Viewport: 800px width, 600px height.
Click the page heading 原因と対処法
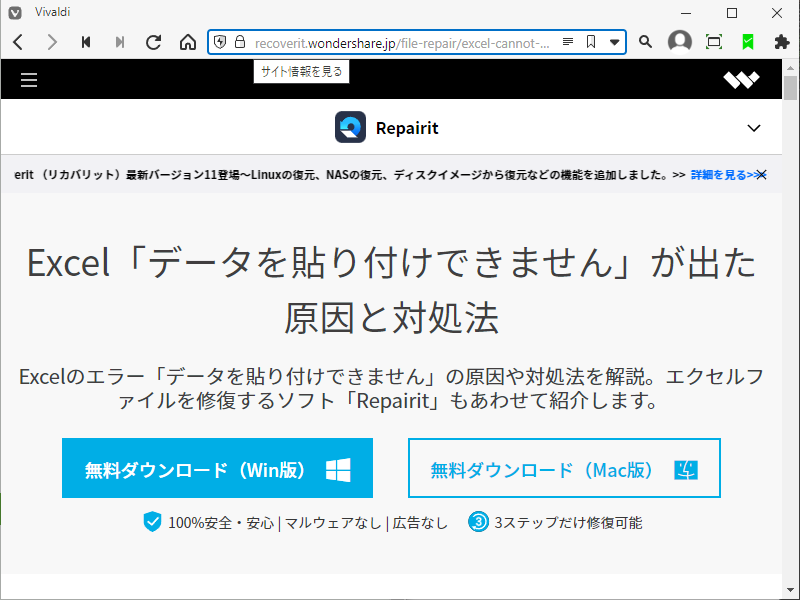coord(391,318)
